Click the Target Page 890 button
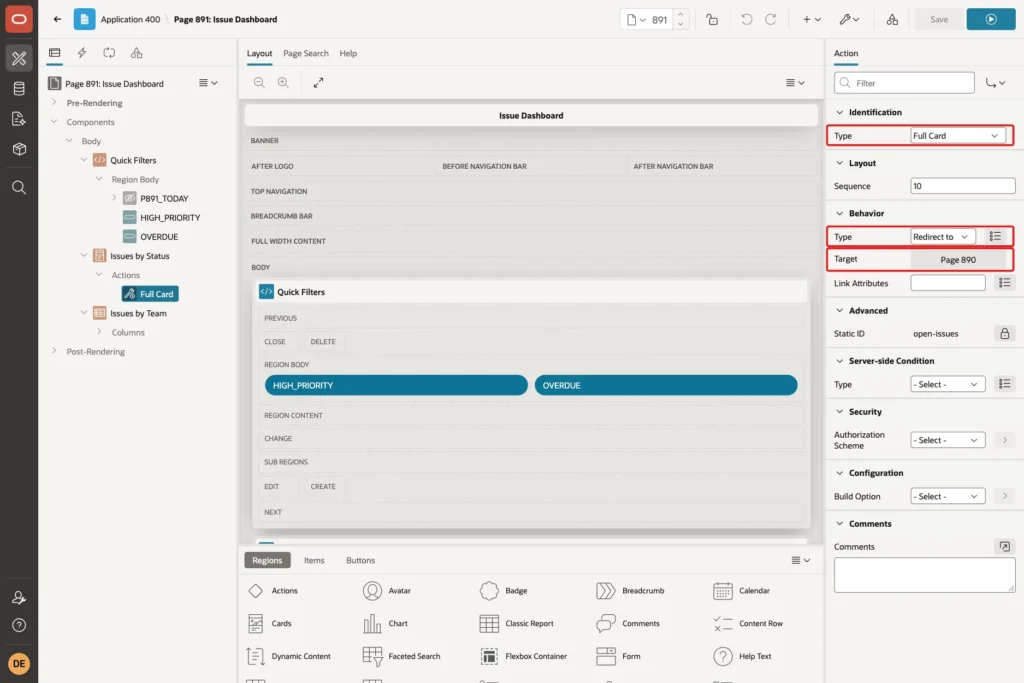Viewport: 1024px width, 683px height. (958, 260)
